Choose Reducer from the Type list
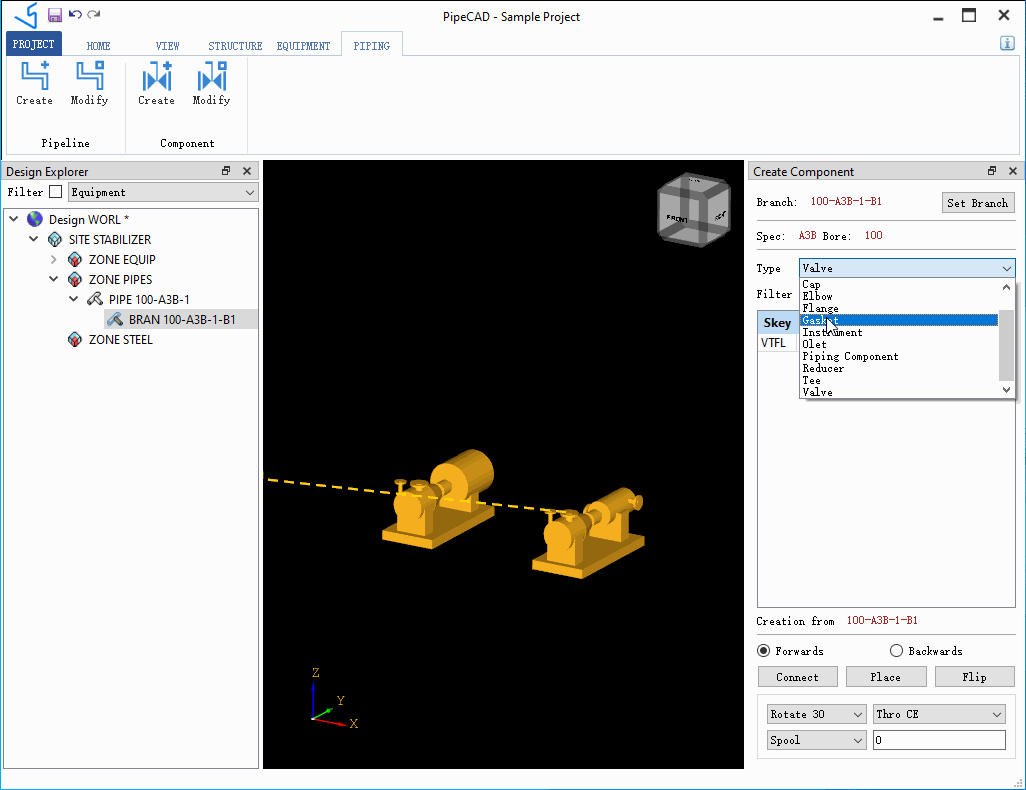The width and height of the screenshot is (1026, 790). (x=899, y=368)
